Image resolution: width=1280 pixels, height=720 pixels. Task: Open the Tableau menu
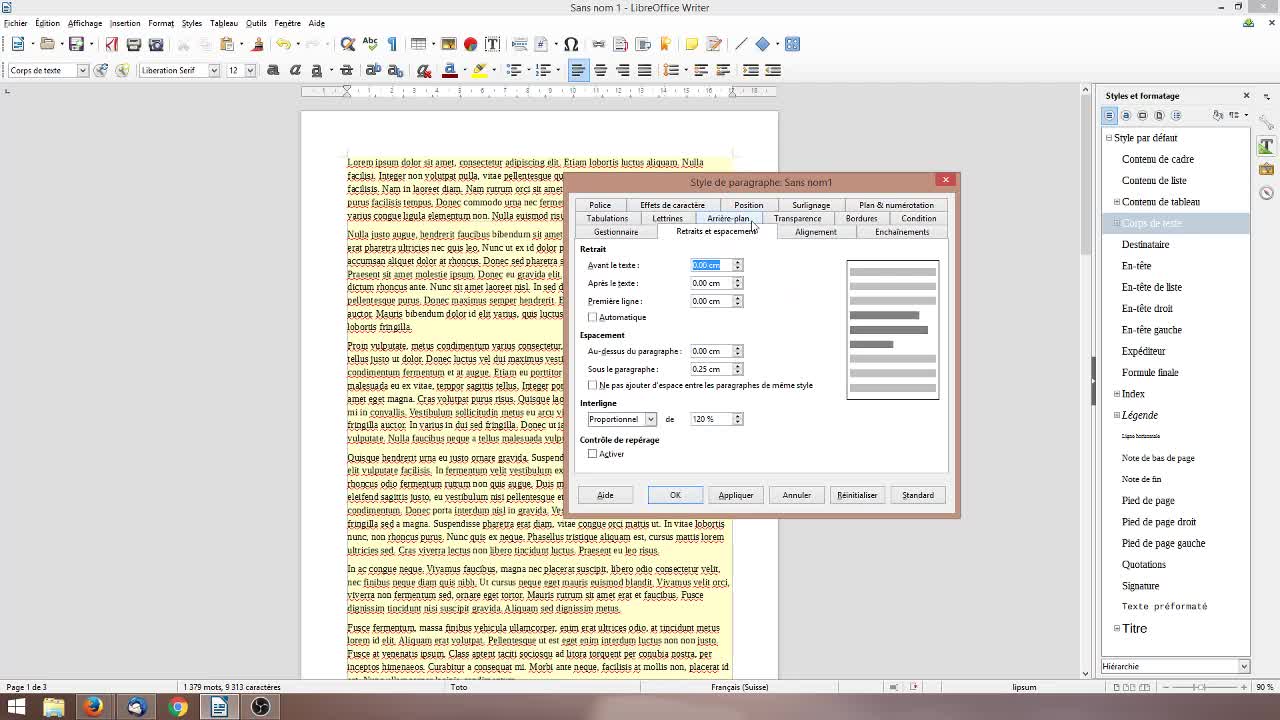click(223, 23)
